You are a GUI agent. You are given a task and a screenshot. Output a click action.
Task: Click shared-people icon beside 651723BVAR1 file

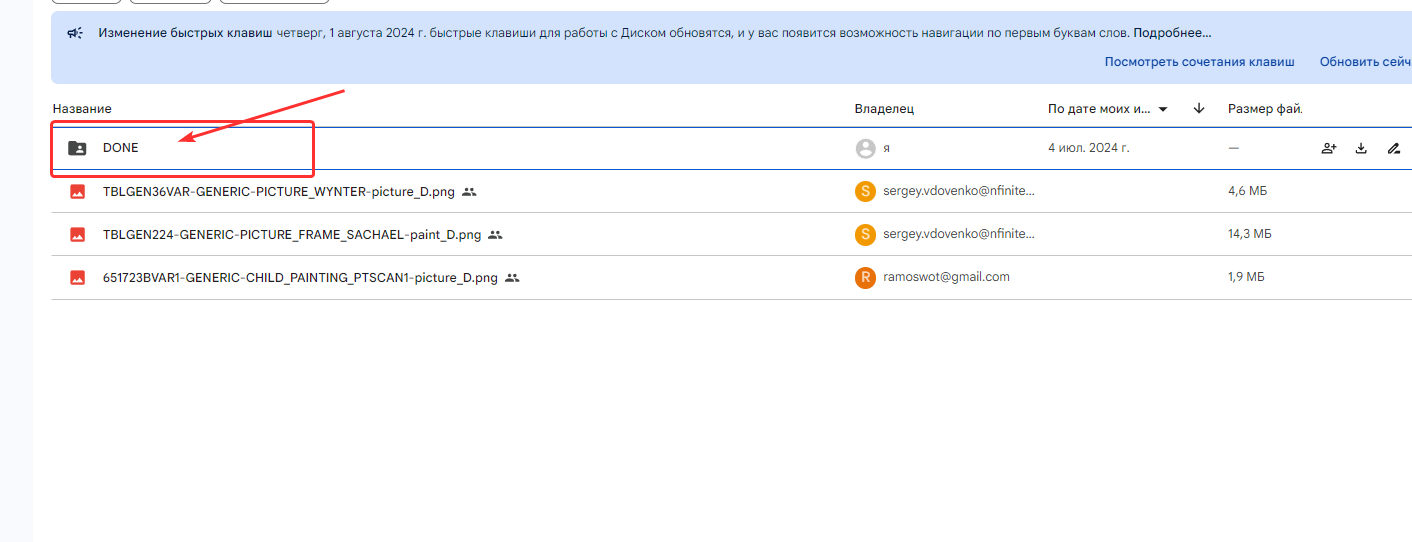pyautogui.click(x=512, y=278)
